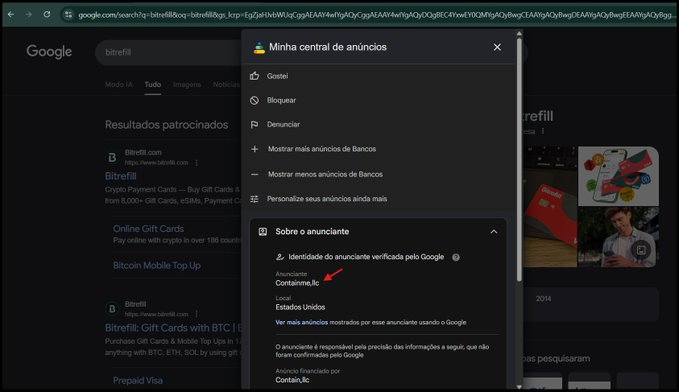Viewport: 679px width, 392px height.
Task: Click the minus icon for fewer Bancos ads
Action: (255, 174)
